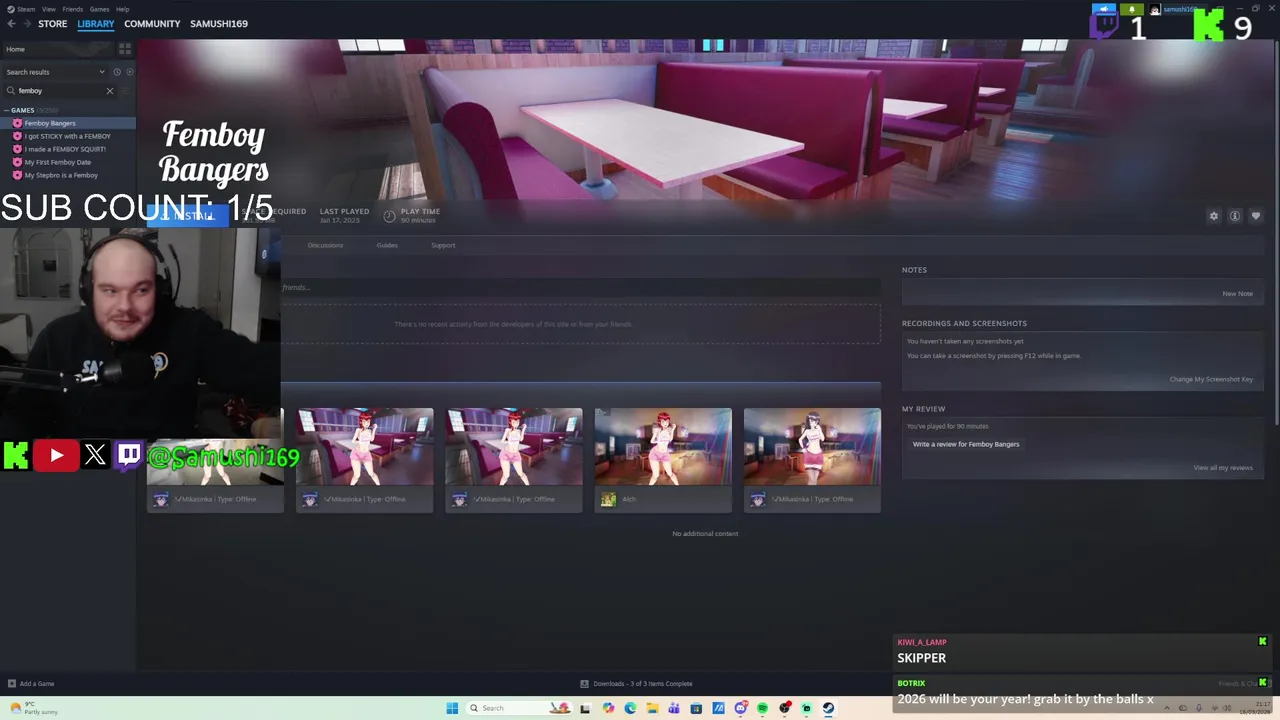Open Discord from the taskbar
The height and width of the screenshot is (720, 1280).
point(740,708)
